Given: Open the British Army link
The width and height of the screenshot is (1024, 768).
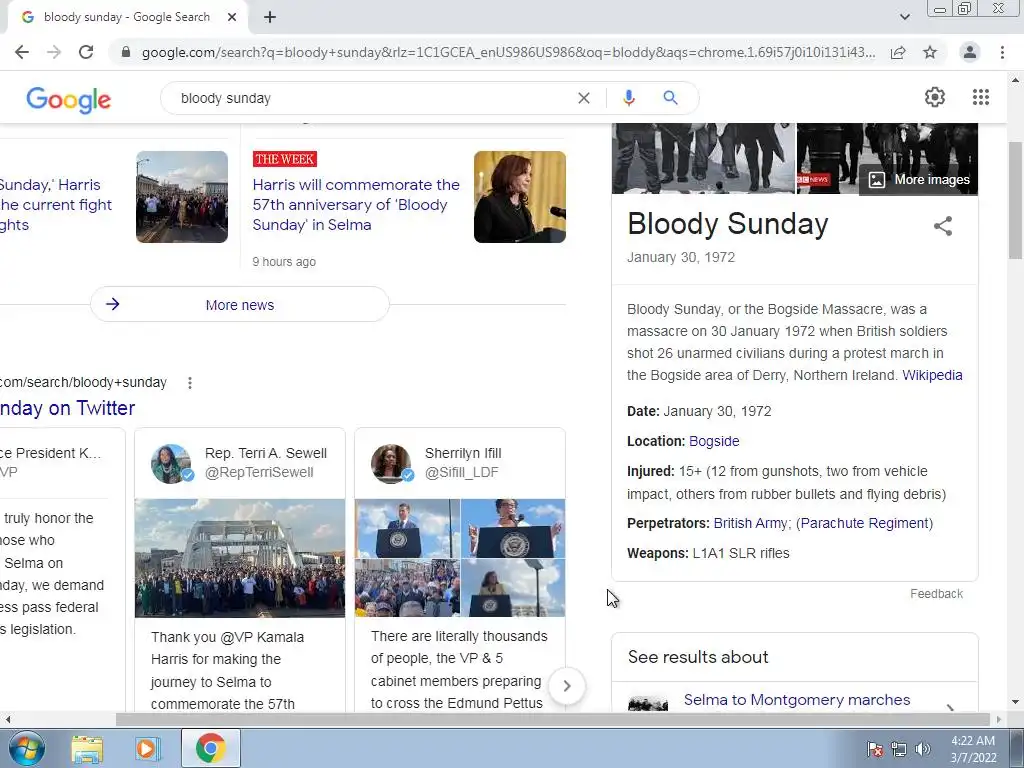Looking at the screenshot, I should [750, 523].
